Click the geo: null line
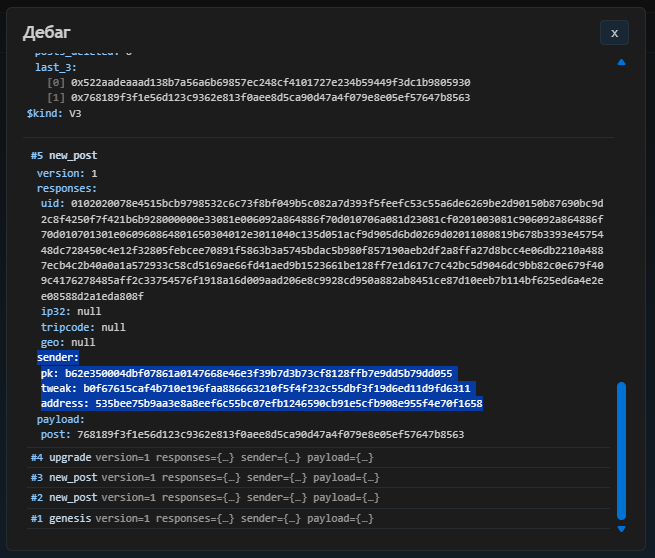This screenshot has width=655, height=558. (x=68, y=342)
